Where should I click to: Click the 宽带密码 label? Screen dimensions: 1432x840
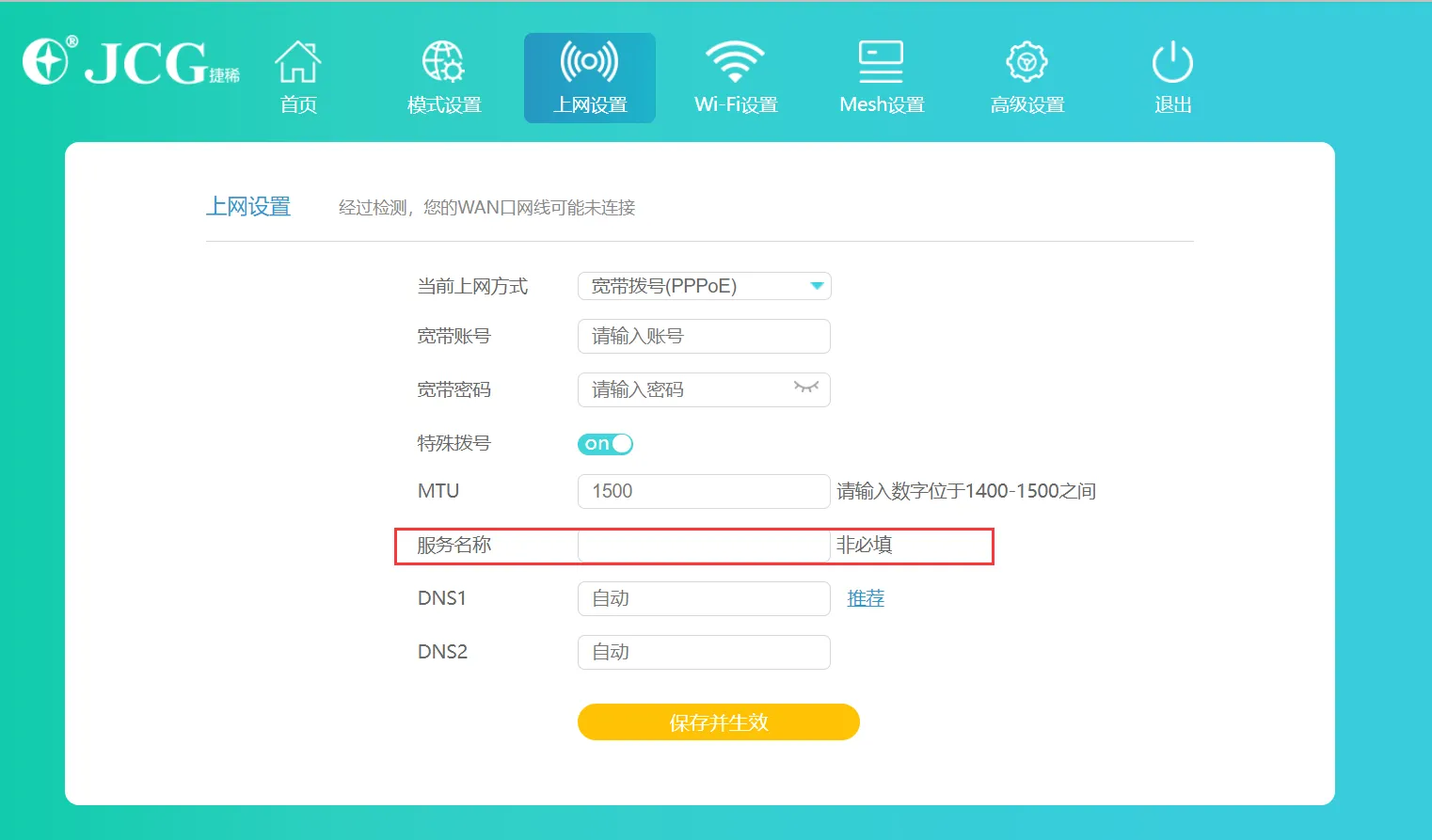pos(453,389)
